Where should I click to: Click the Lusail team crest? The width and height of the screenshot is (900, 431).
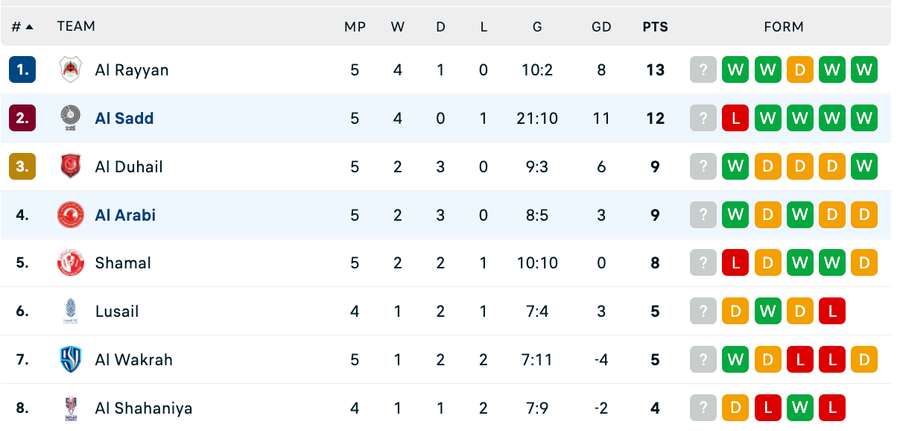pos(71,312)
